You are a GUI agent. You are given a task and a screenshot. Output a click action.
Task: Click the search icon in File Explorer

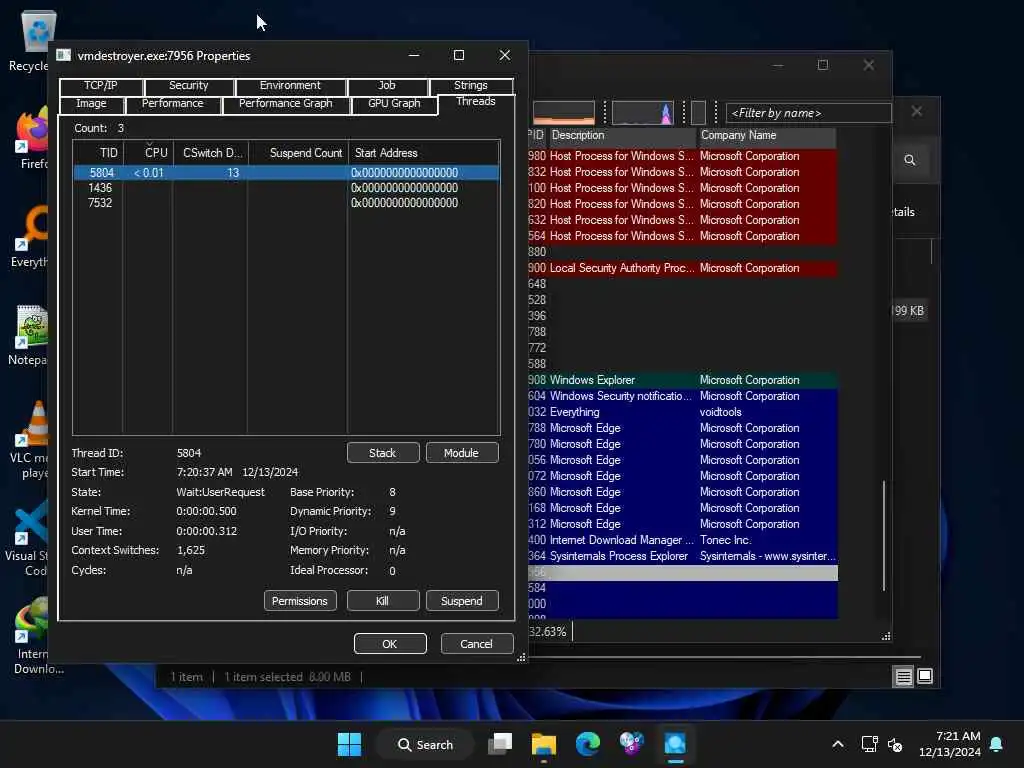910,160
